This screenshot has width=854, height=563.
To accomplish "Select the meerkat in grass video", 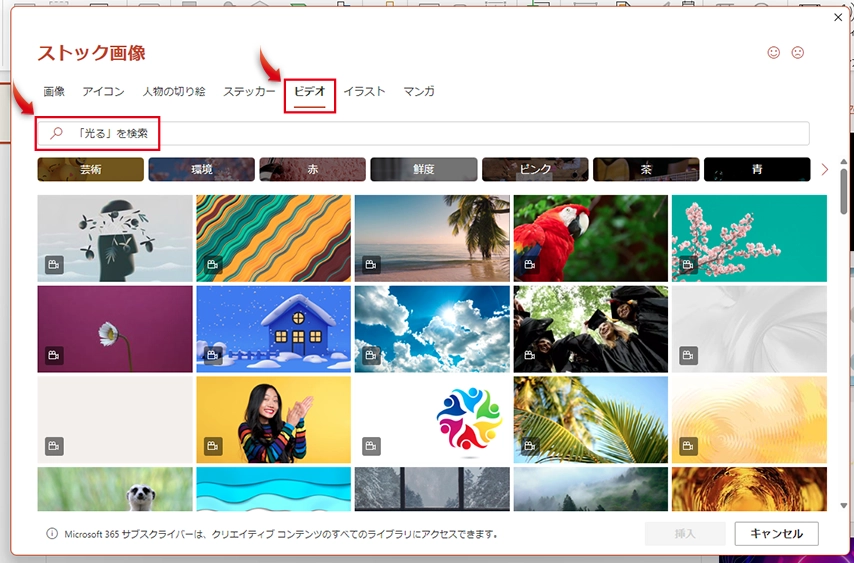I will (x=115, y=489).
